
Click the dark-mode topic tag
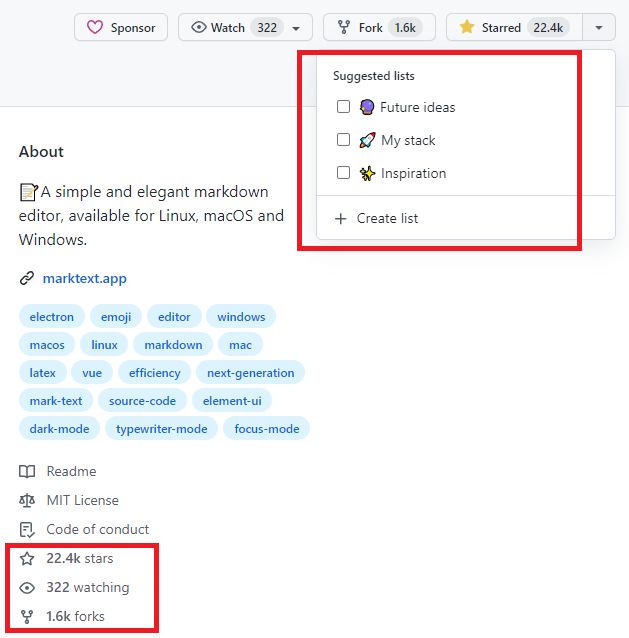(59, 429)
